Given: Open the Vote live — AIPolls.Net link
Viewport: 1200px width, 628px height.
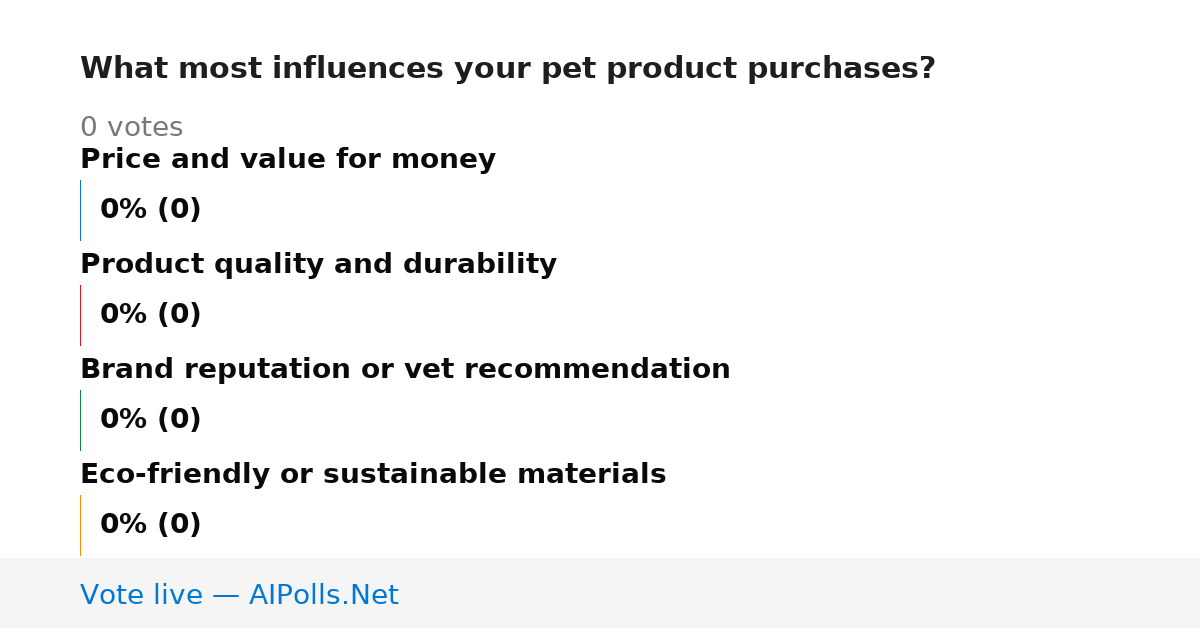Looking at the screenshot, I should click(x=239, y=595).
